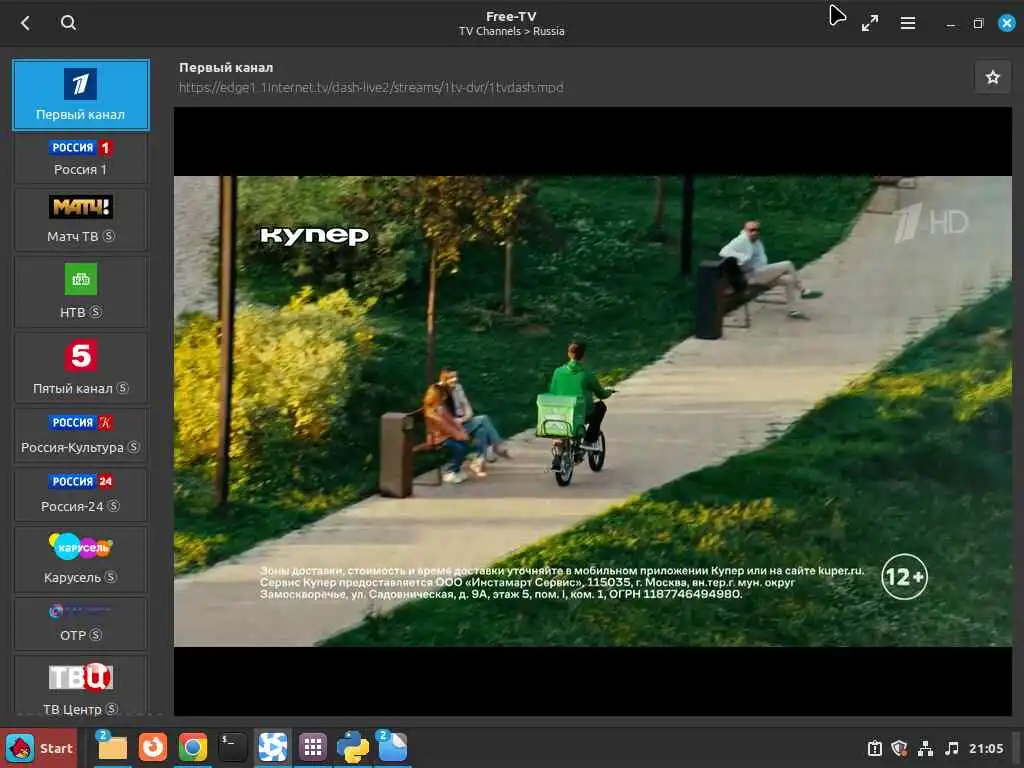Open the music note sound tray icon
Viewport: 1024px width, 768px height.
[952, 748]
